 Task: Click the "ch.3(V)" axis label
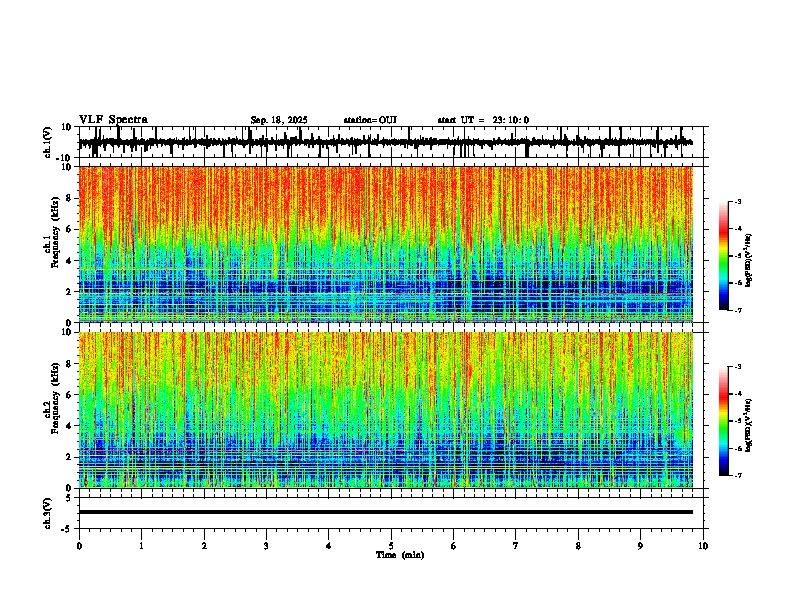pyautogui.click(x=48, y=514)
